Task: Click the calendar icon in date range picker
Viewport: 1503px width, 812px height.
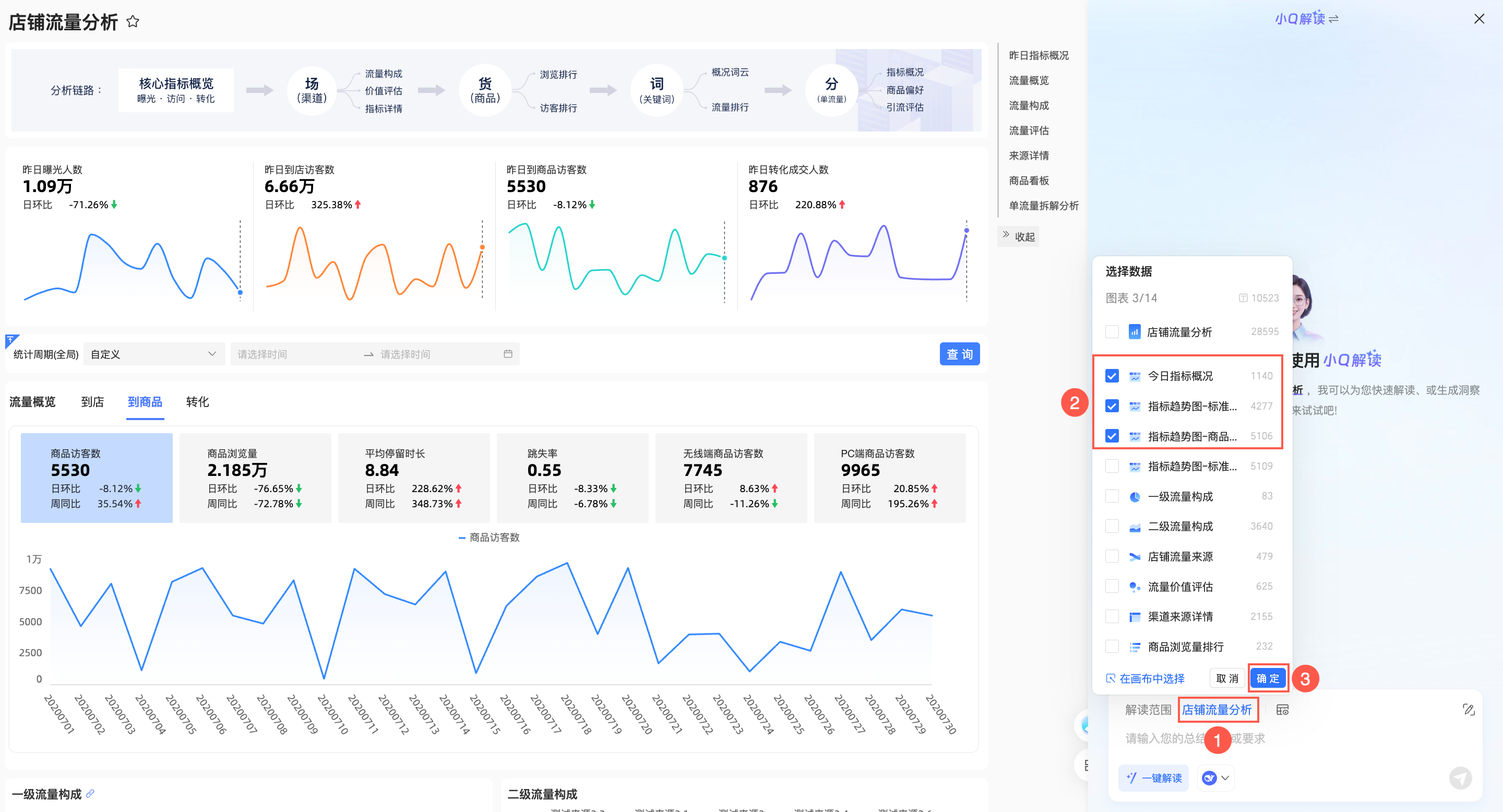Action: [508, 354]
